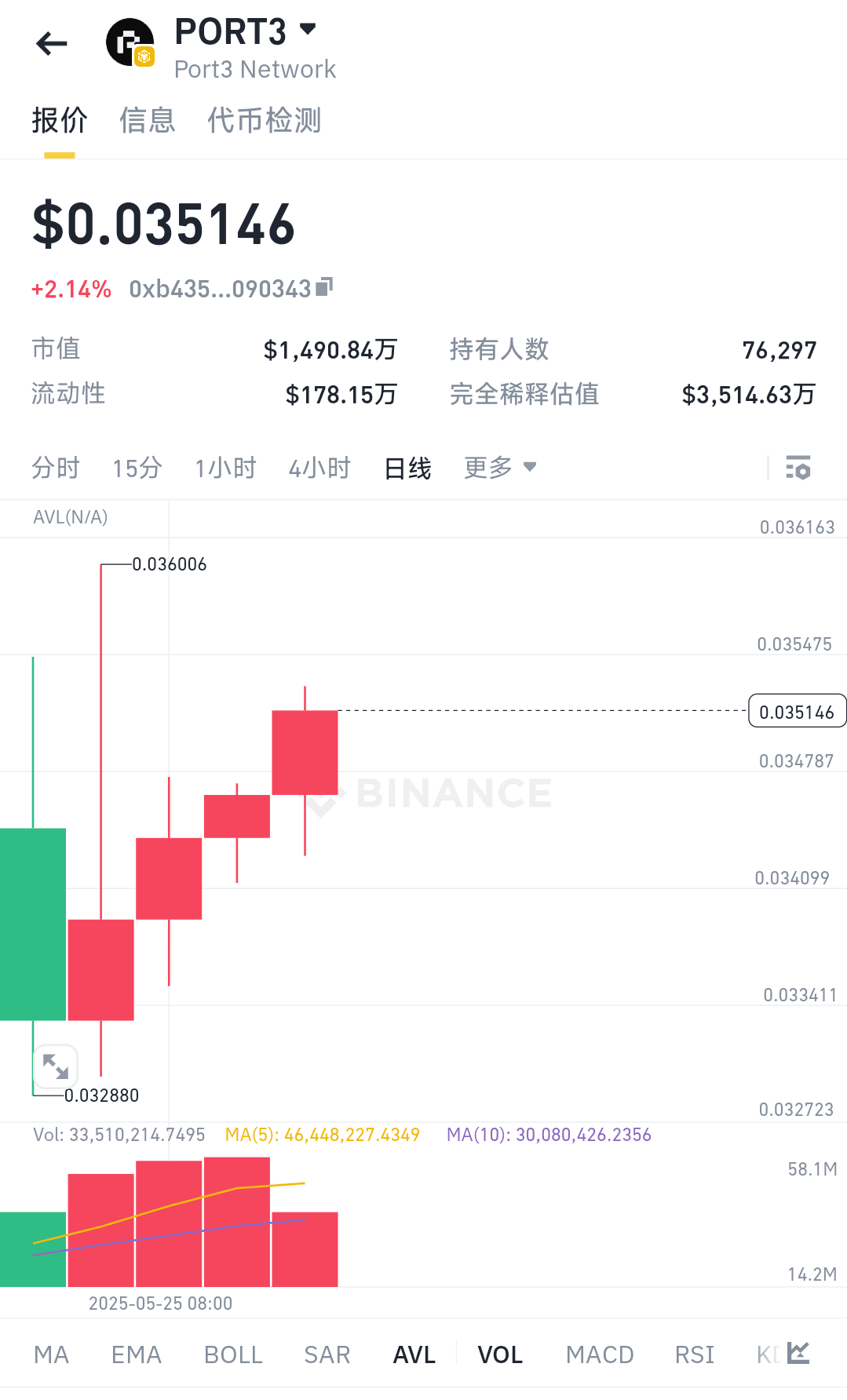Viewport: 847px width, 1400px height.
Task: Switch to the 代币检测 tab
Action: tap(265, 121)
